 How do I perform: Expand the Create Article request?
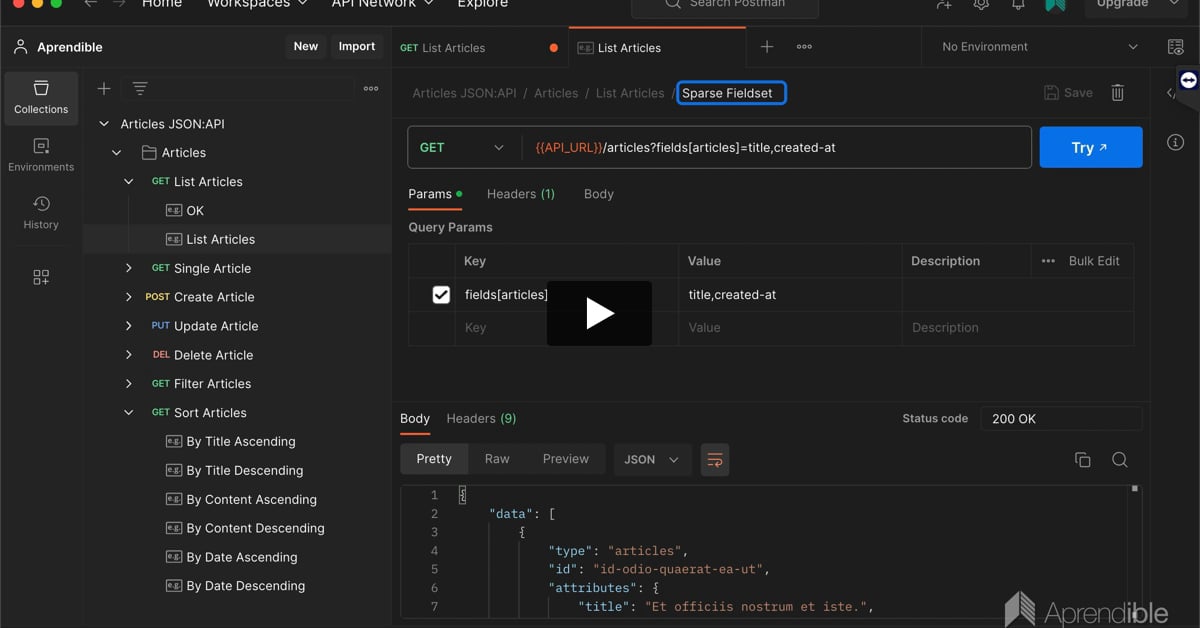pyautogui.click(x=129, y=297)
